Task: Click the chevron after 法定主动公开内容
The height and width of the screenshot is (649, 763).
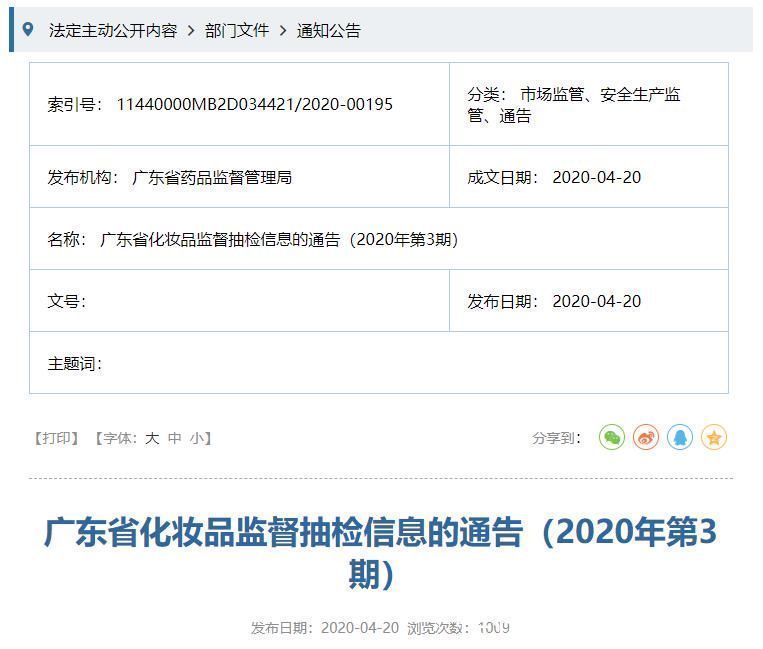Action: [191, 31]
